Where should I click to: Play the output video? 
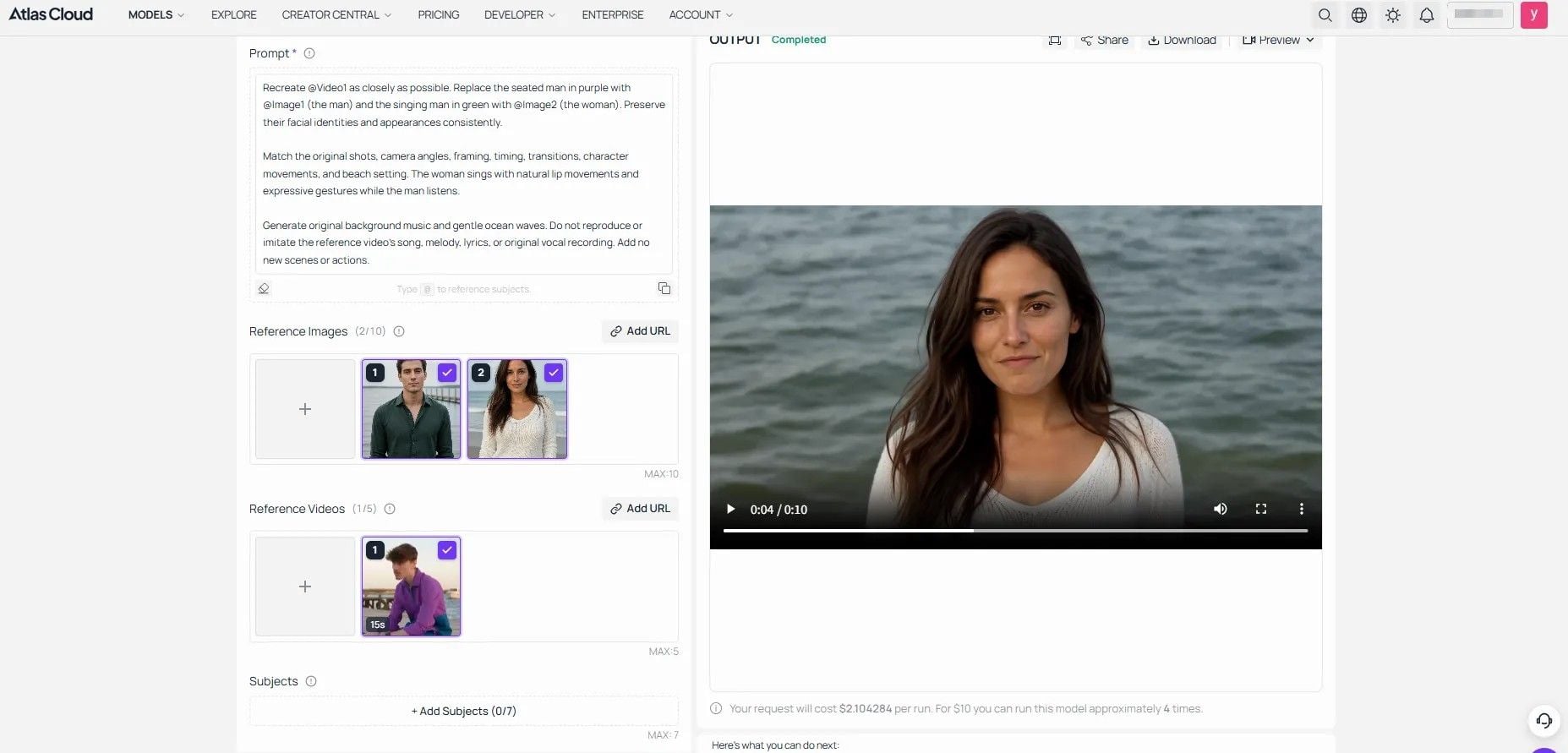[x=730, y=509]
